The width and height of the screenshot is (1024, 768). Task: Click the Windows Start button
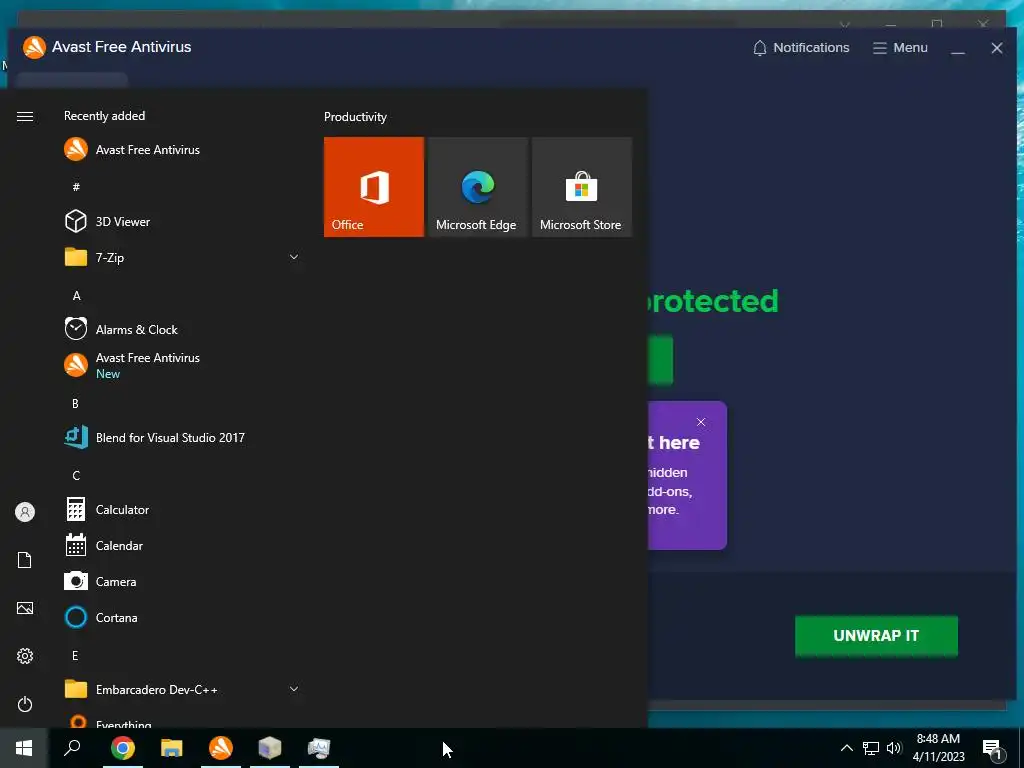click(24, 748)
